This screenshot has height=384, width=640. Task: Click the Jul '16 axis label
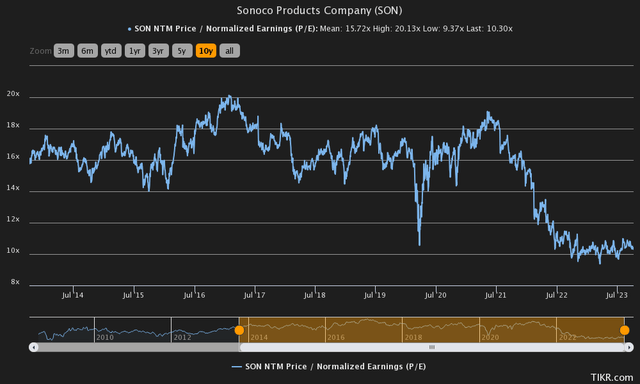(194, 295)
